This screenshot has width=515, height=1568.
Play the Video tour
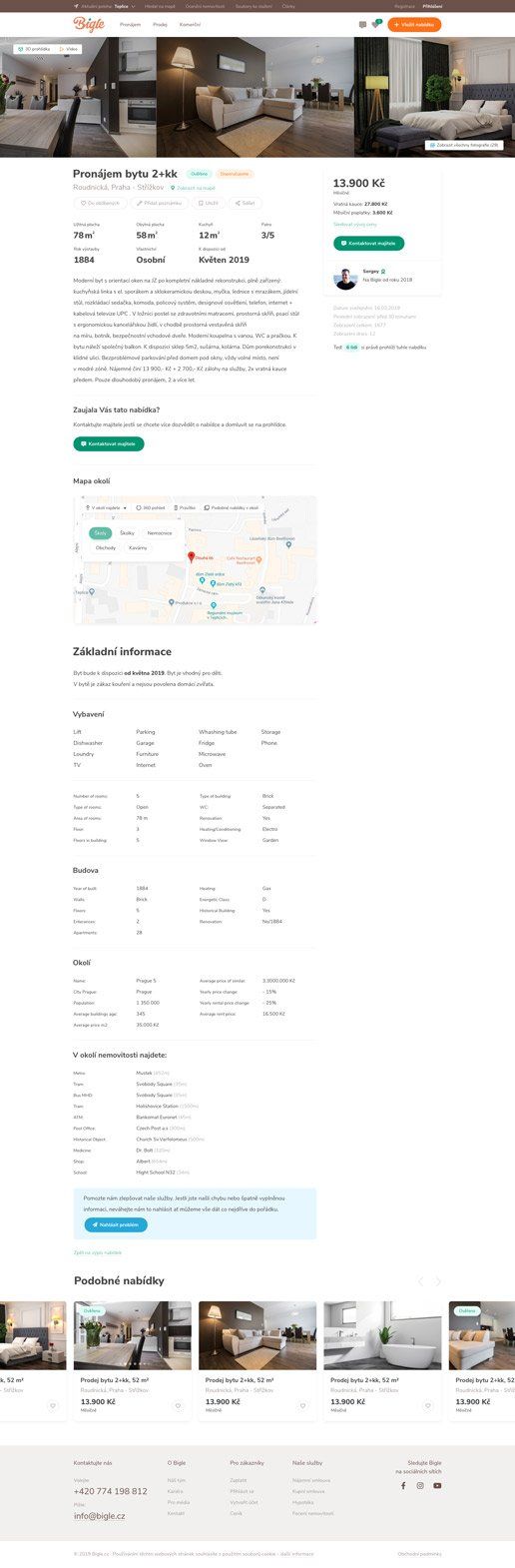click(x=70, y=48)
